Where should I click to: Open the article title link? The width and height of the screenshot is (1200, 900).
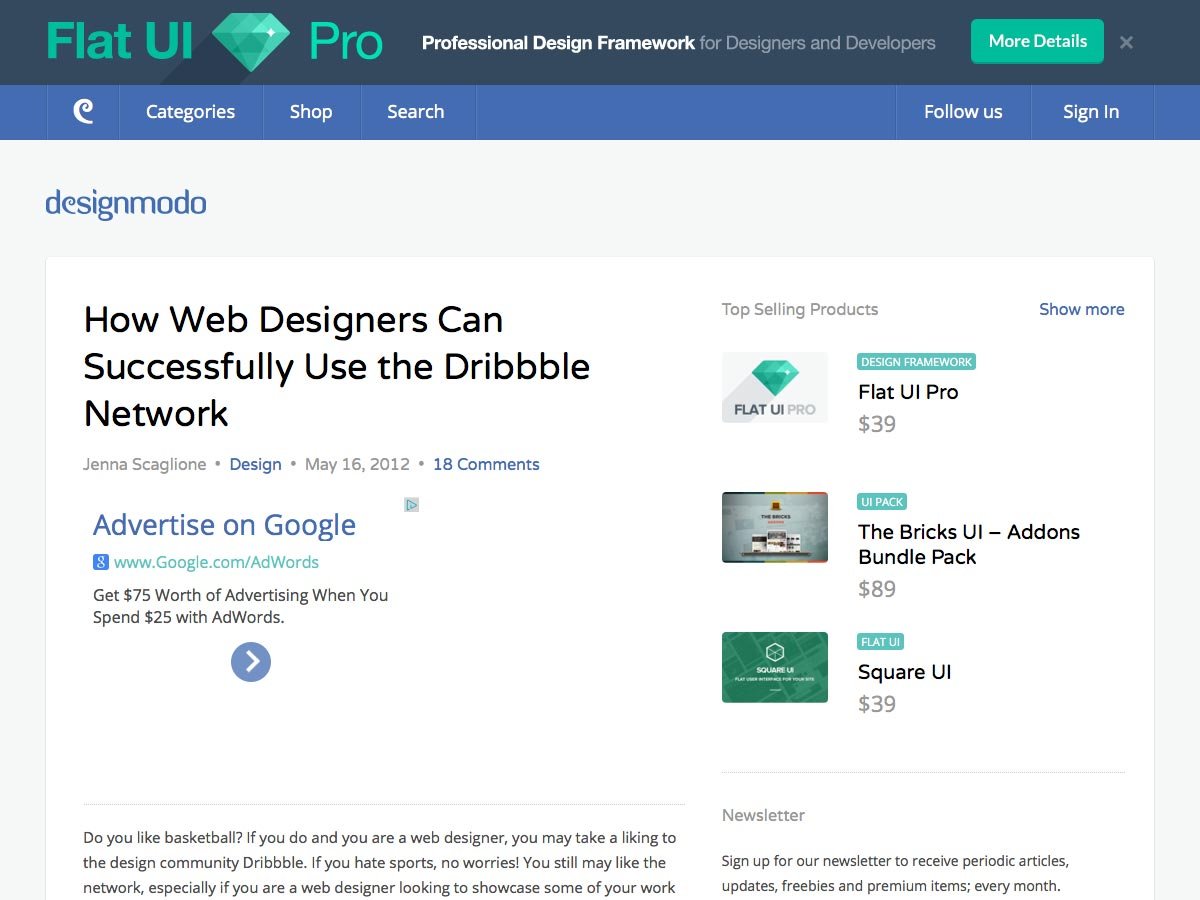(337, 366)
